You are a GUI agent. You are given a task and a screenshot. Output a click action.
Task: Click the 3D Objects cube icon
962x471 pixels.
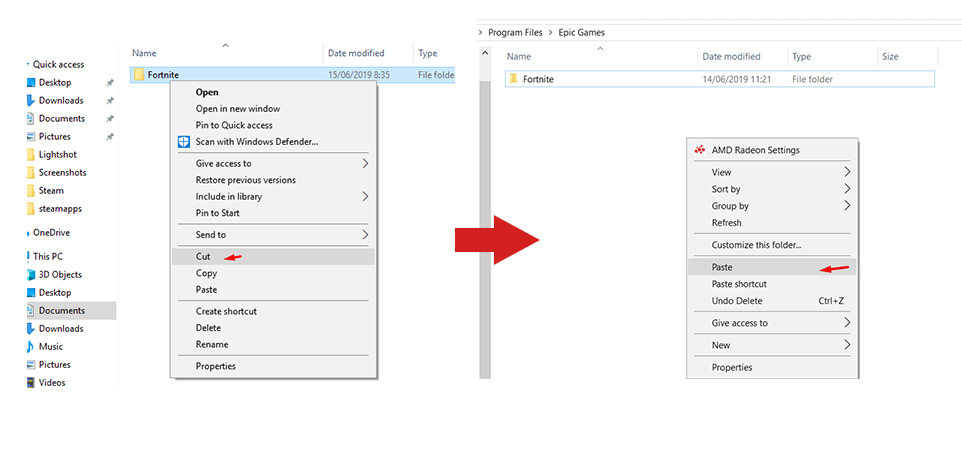[x=31, y=274]
